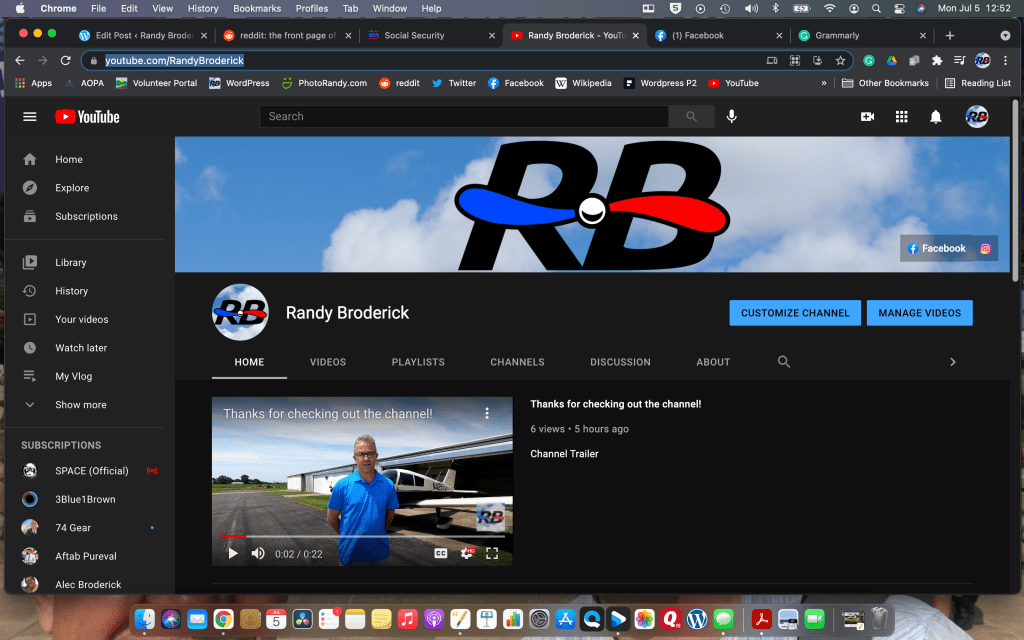The width and height of the screenshot is (1024, 640).
Task: Click the voice search microphone icon
Action: click(x=732, y=117)
